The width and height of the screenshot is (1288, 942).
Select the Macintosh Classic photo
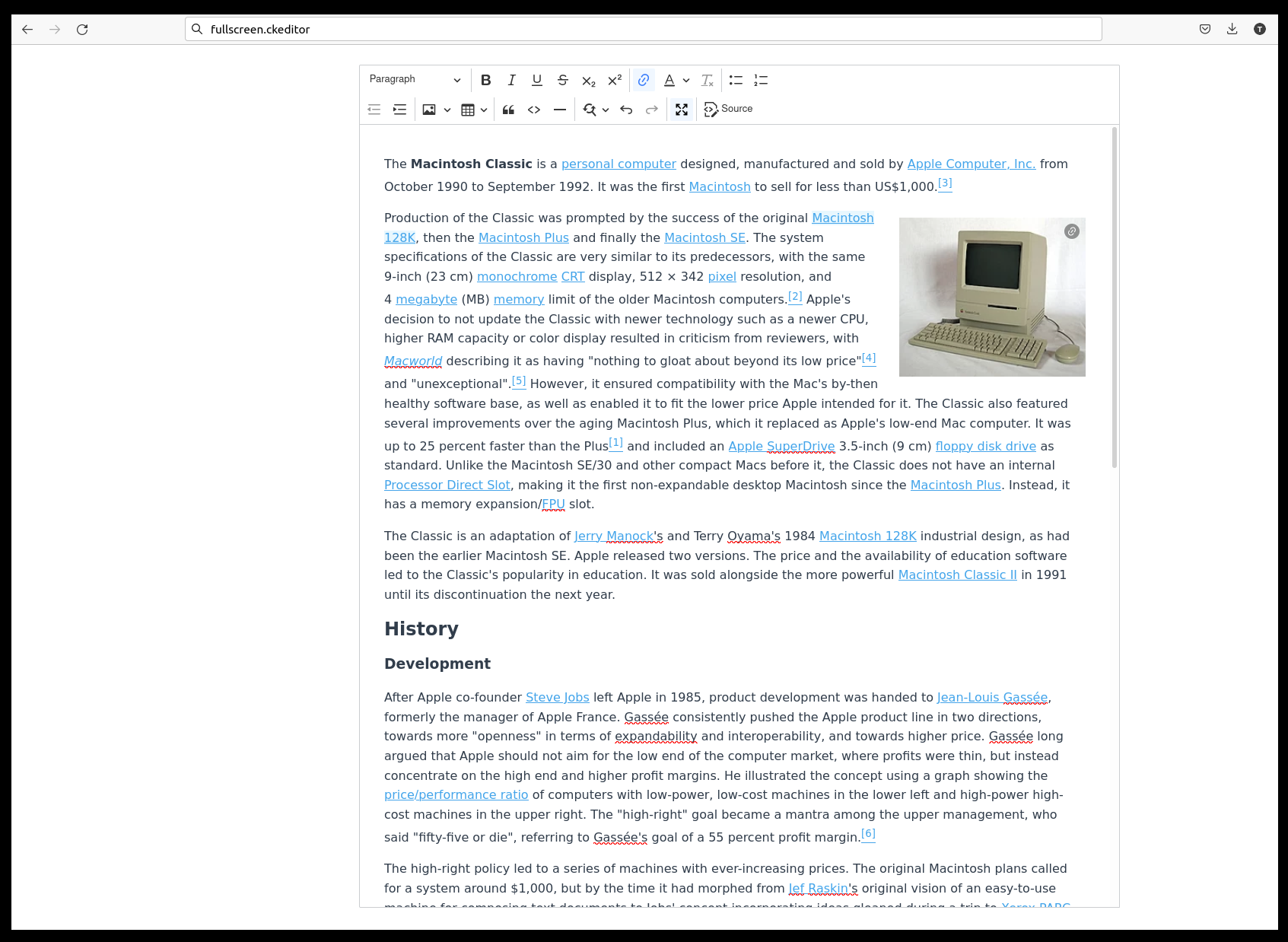point(992,297)
